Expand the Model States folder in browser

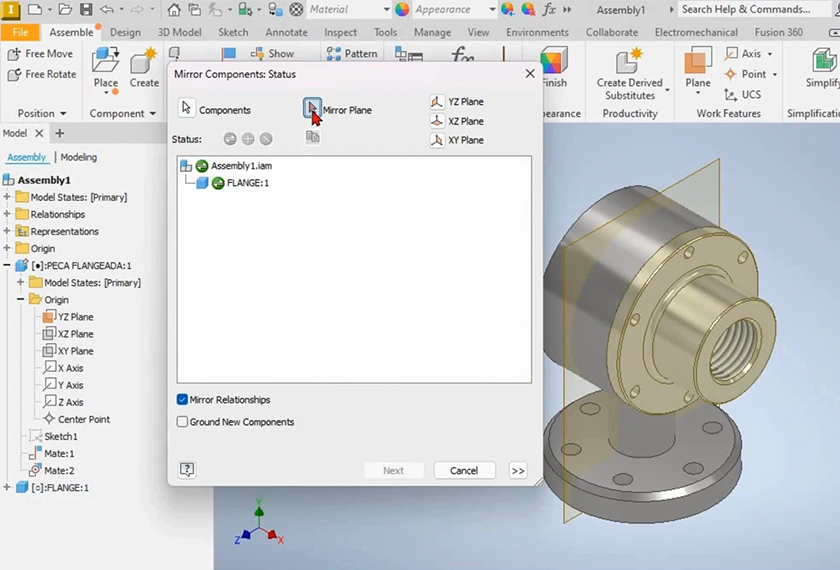[x=7, y=197]
